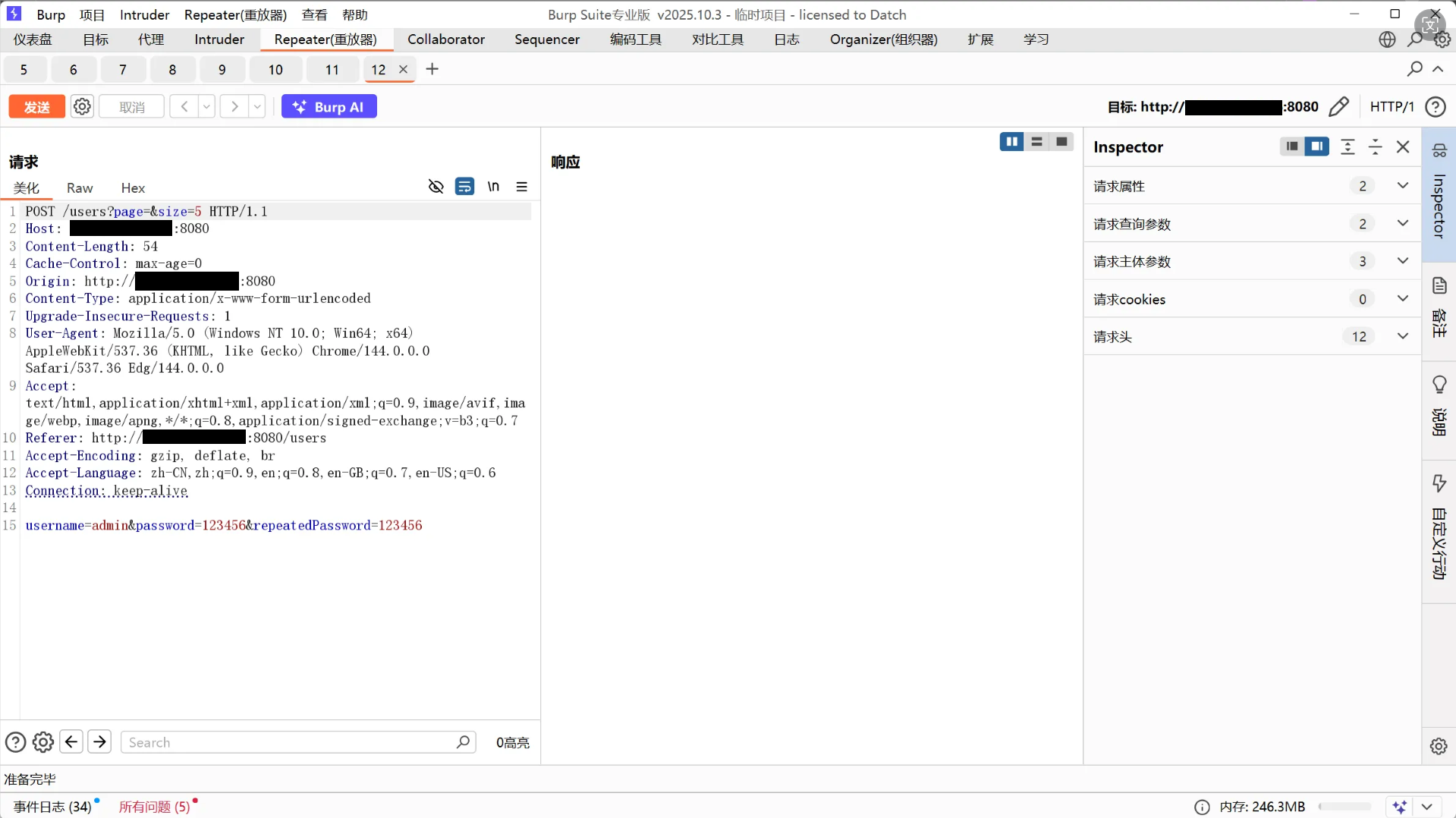Open globe browser icon top right

[1387, 39]
